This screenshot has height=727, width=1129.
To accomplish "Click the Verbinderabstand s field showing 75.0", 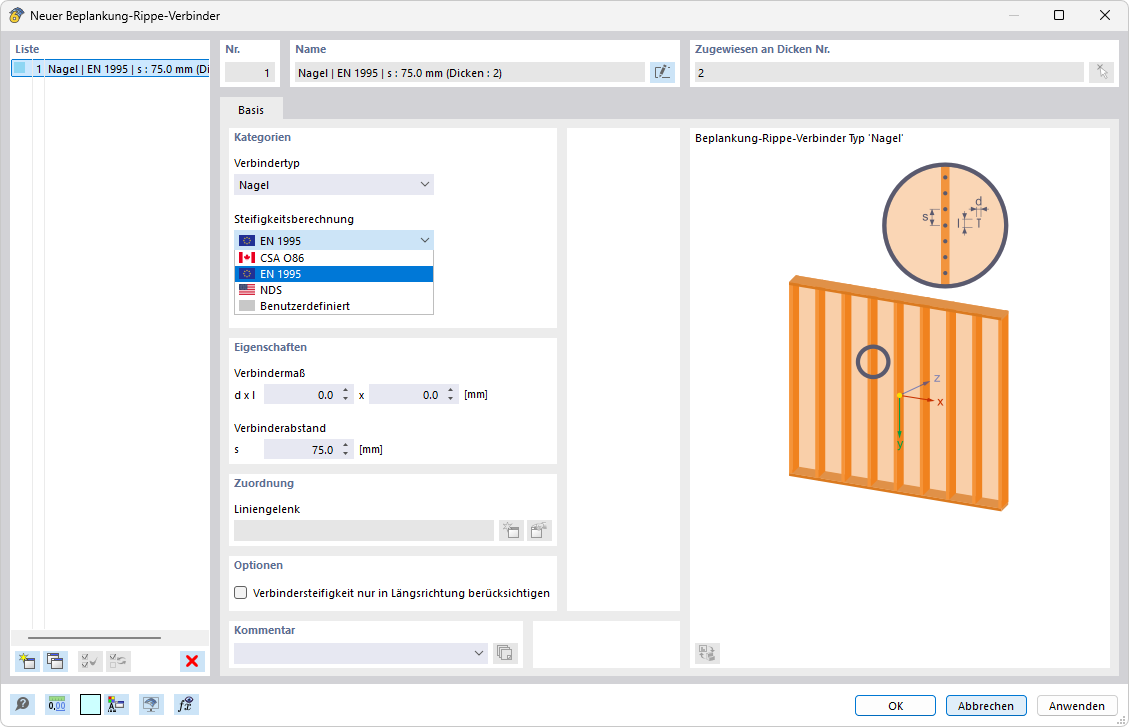I will pos(302,449).
